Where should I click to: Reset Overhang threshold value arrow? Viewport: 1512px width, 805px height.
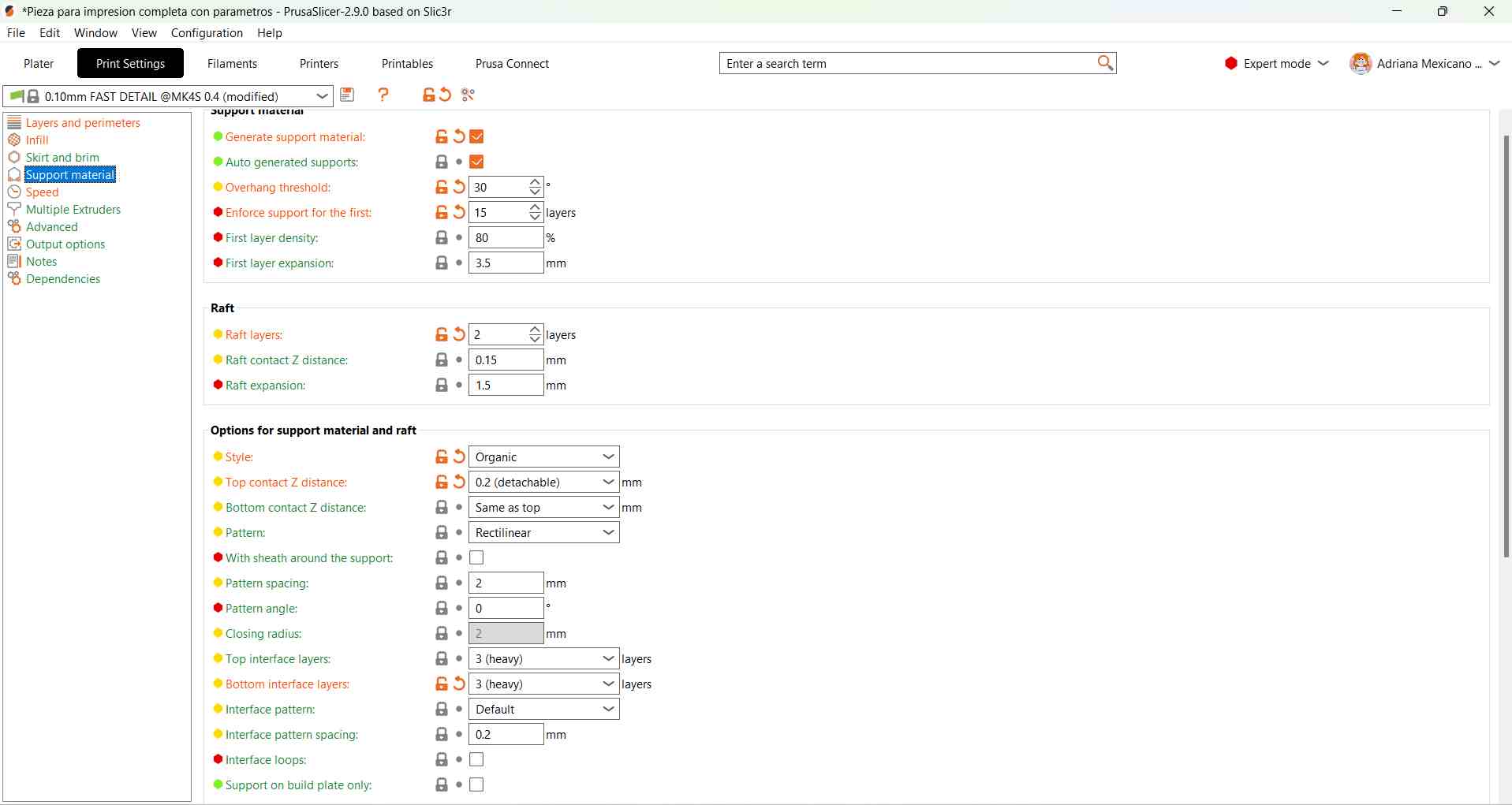click(x=460, y=188)
